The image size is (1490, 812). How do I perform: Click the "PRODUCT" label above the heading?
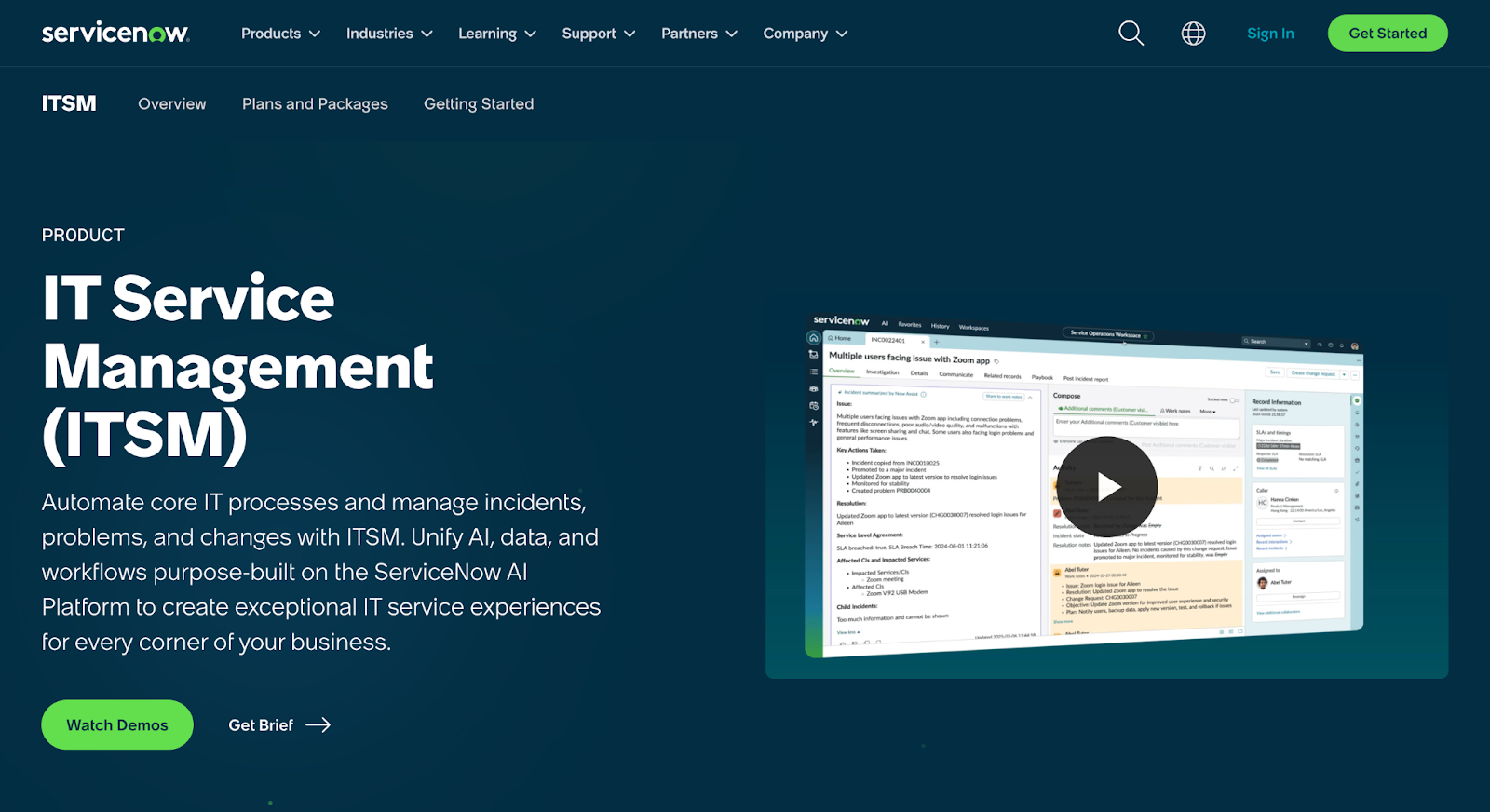click(83, 236)
